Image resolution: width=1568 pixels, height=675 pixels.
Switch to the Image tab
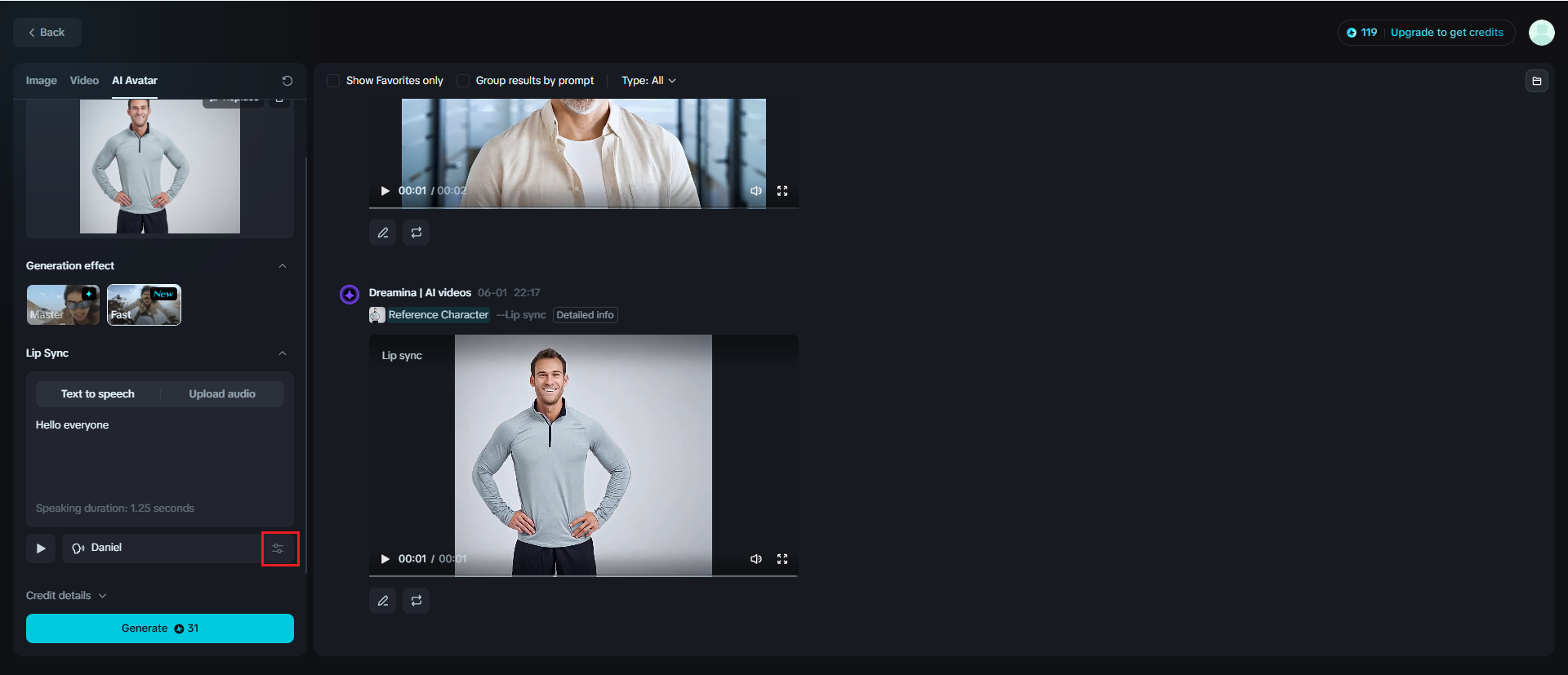42,81
